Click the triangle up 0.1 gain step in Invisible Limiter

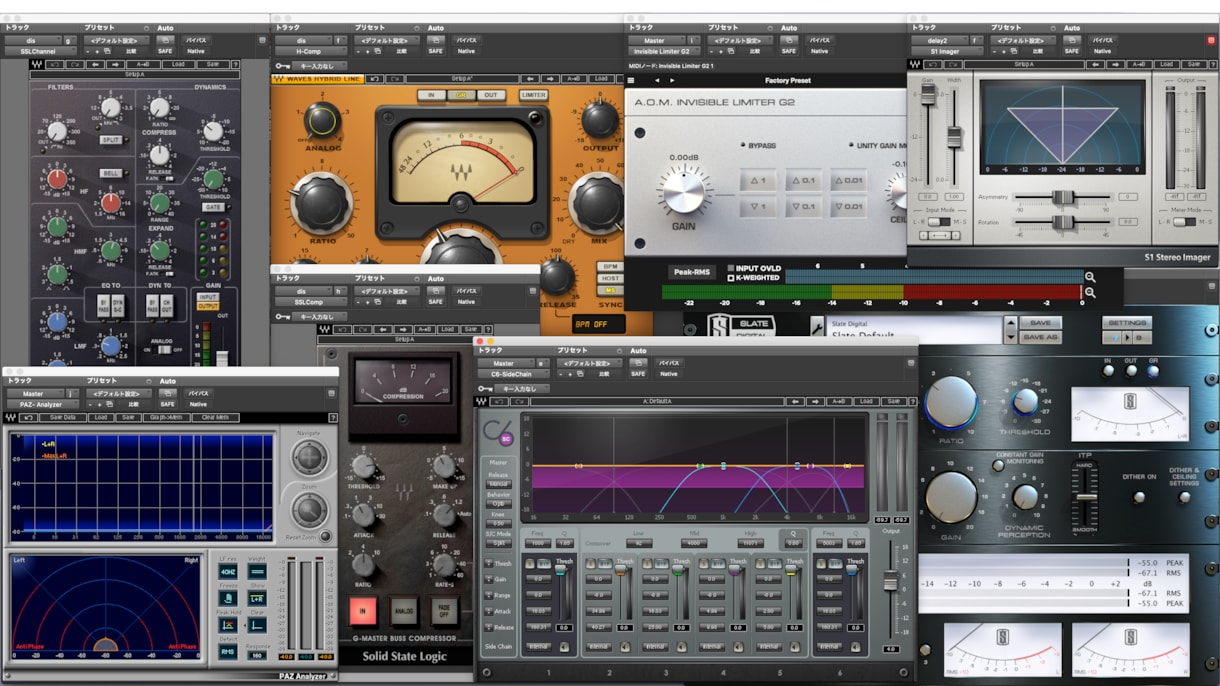803,181
